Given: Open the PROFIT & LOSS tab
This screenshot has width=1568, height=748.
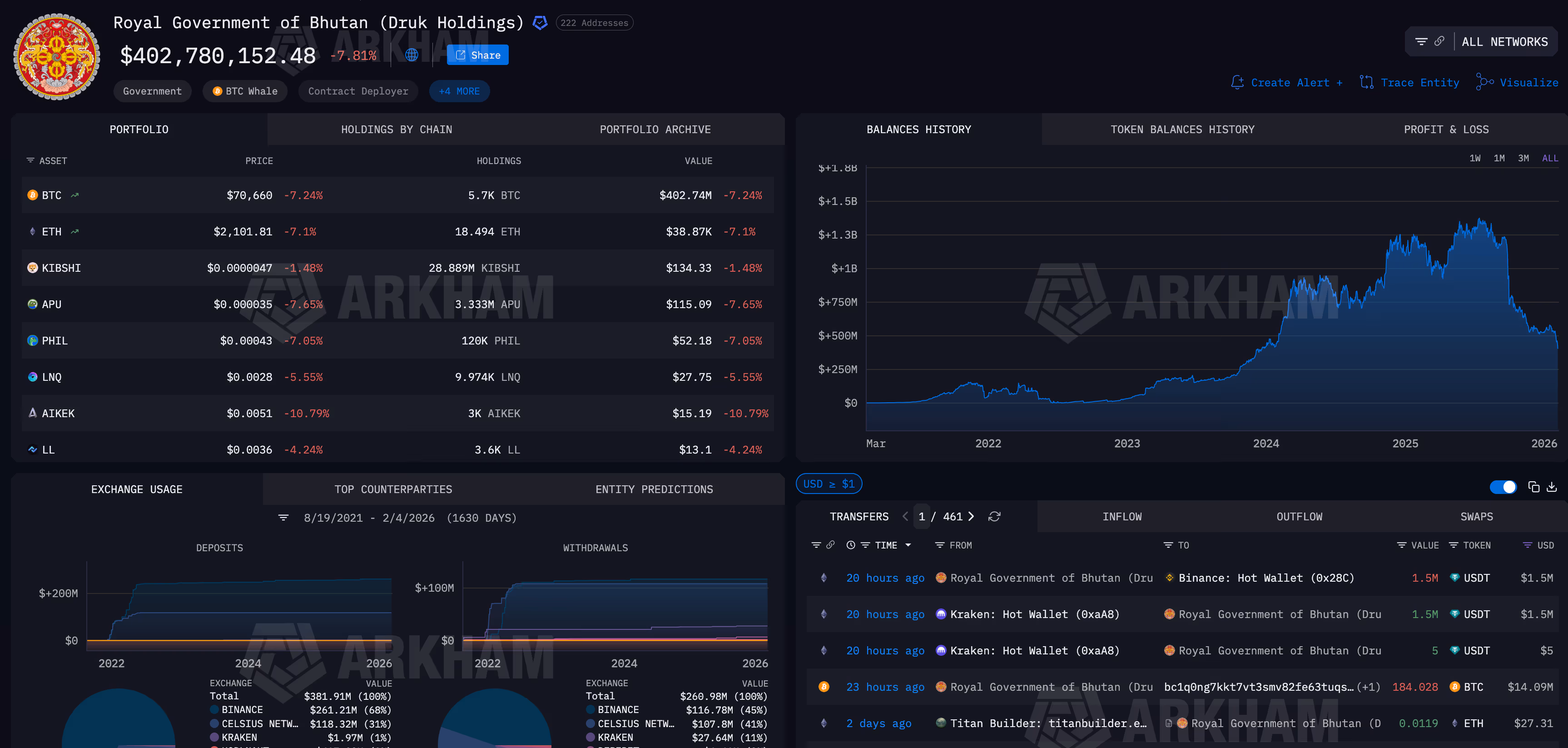Looking at the screenshot, I should point(1446,130).
